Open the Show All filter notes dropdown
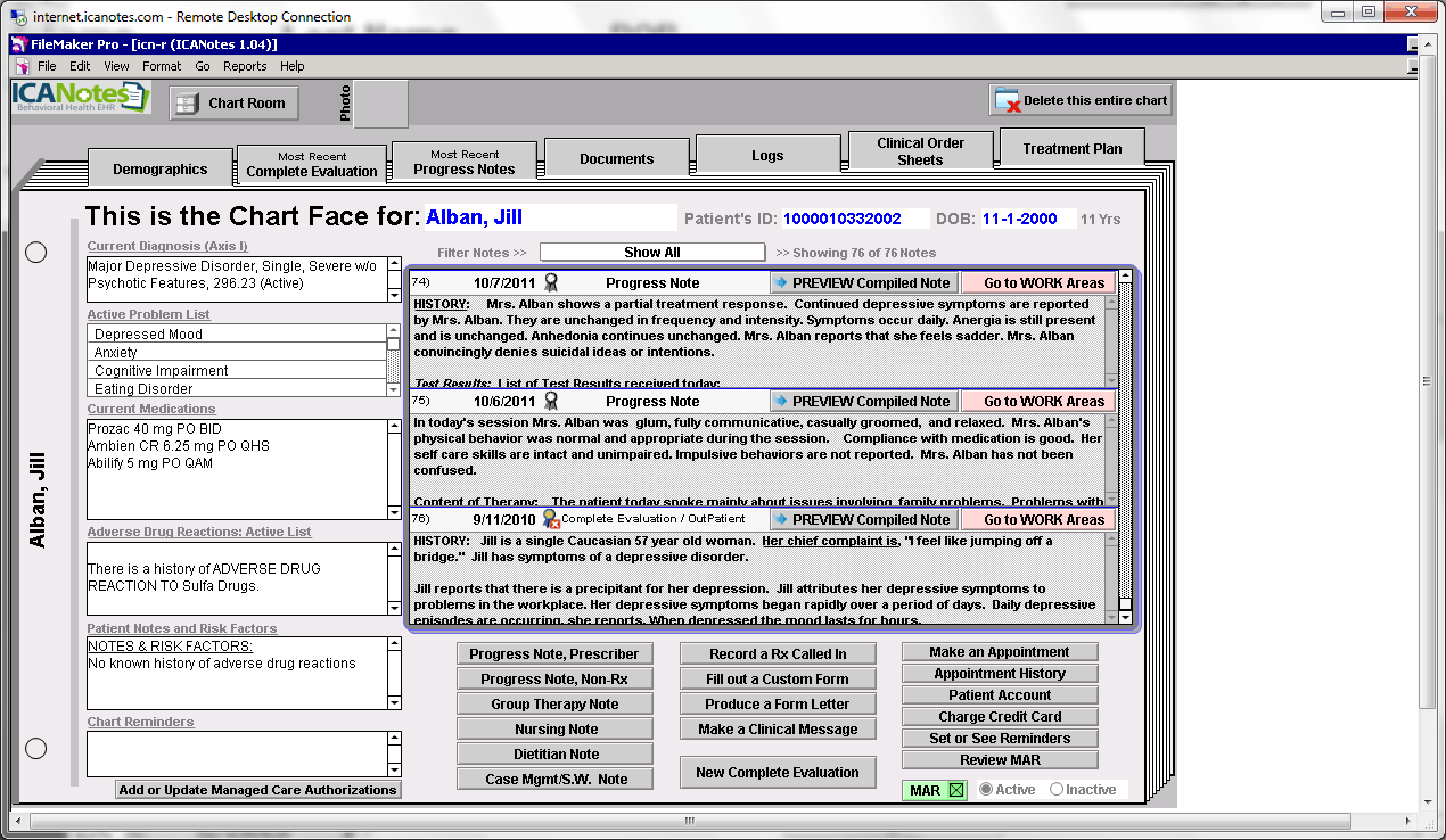Image resolution: width=1446 pixels, height=840 pixels. [652, 252]
